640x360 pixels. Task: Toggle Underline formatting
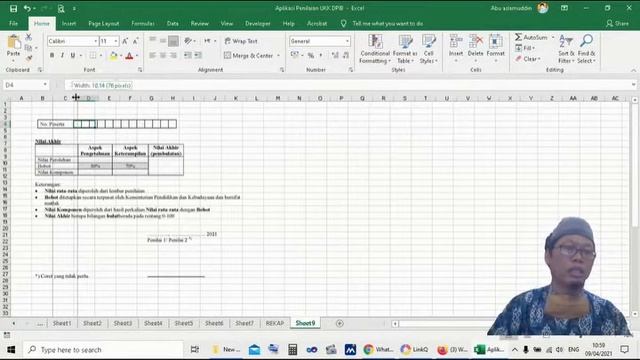point(73,55)
